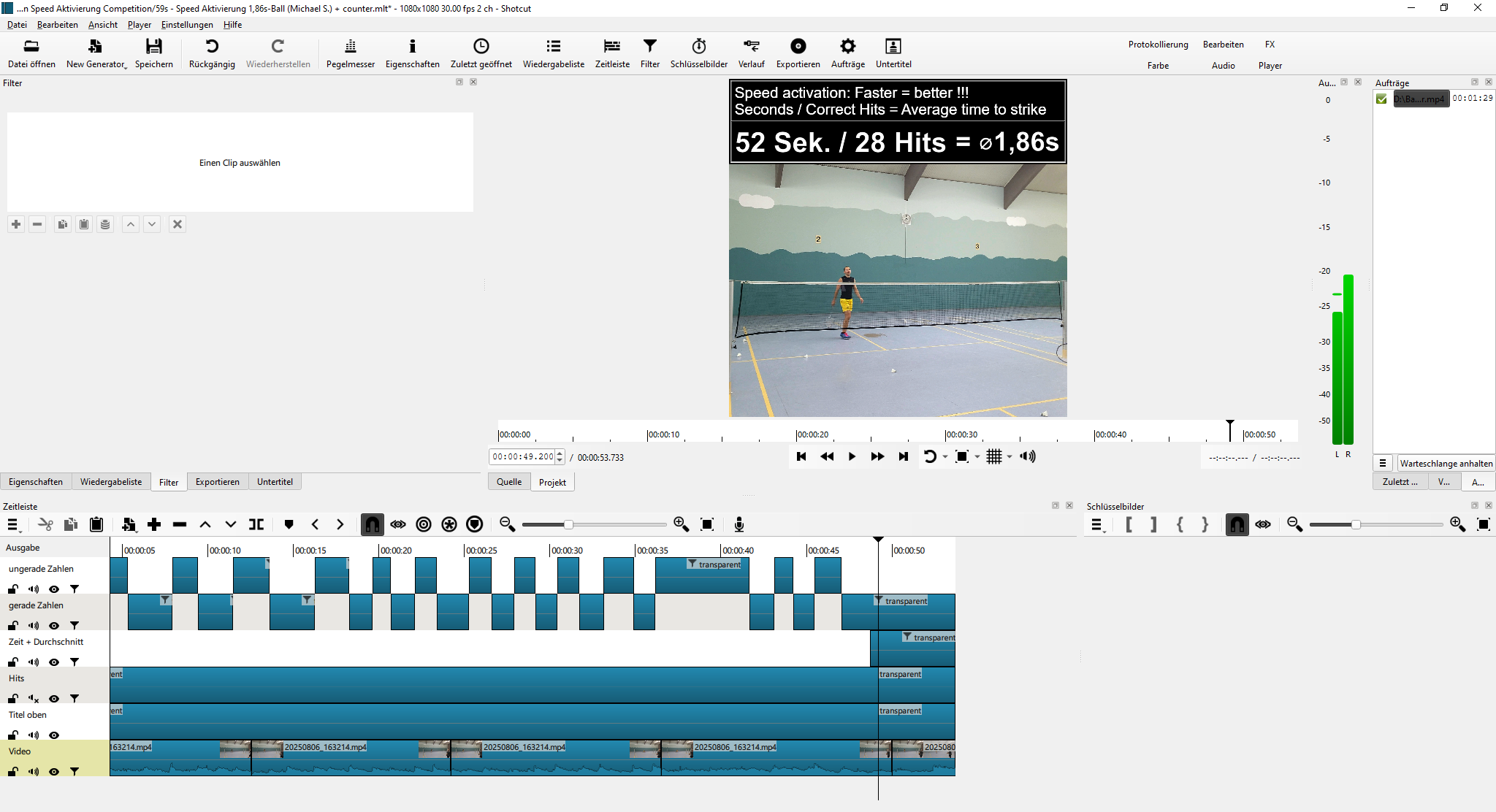Hide the 'ungerade Zahlen' track
The height and width of the screenshot is (812, 1496).
pyautogui.click(x=54, y=589)
